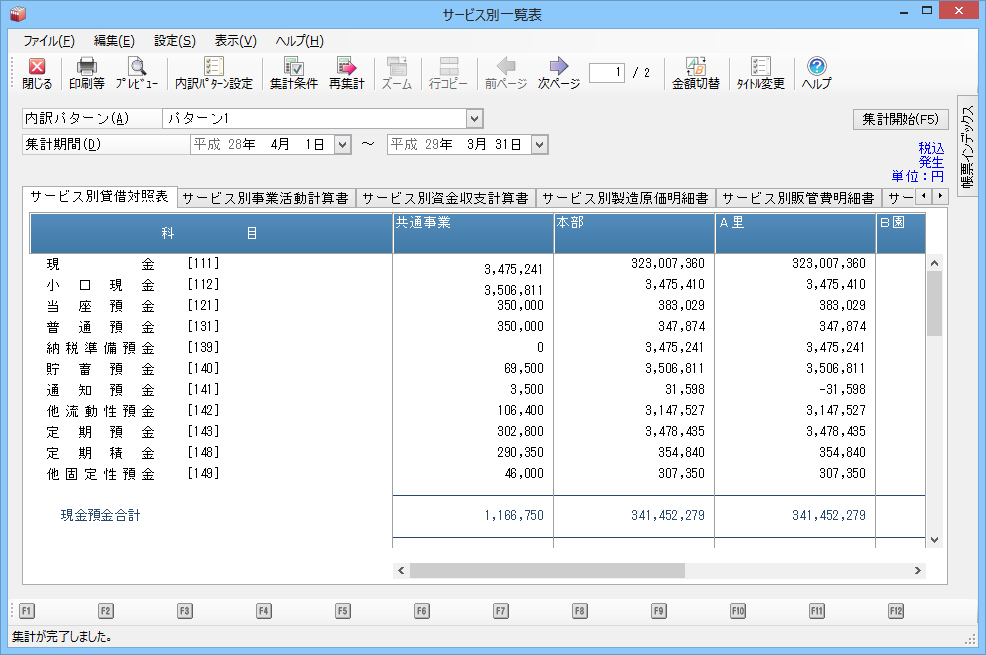Click the 集計開始(F5) button
986x655 pixels.
[x=900, y=119]
